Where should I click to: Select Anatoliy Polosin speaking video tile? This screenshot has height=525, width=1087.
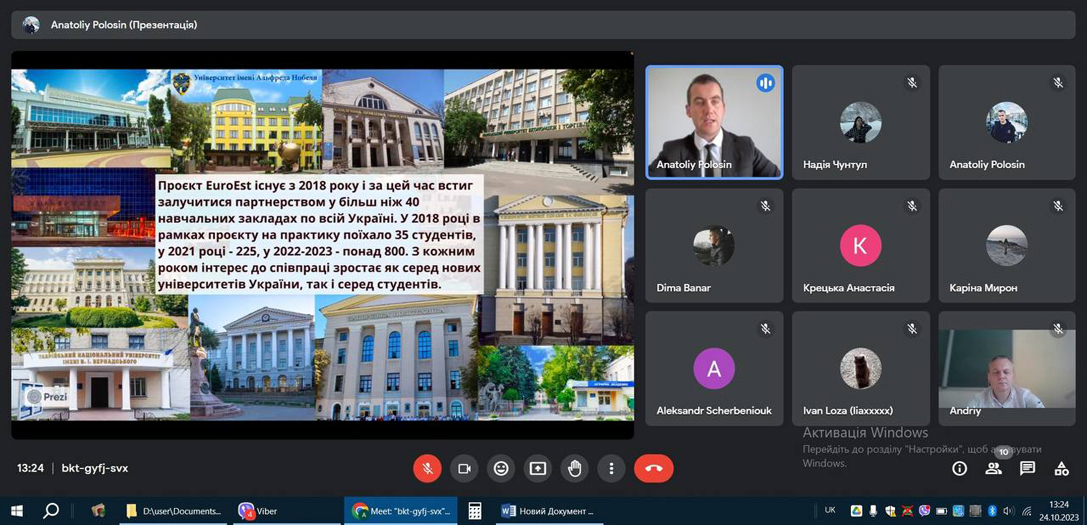pyautogui.click(x=715, y=123)
